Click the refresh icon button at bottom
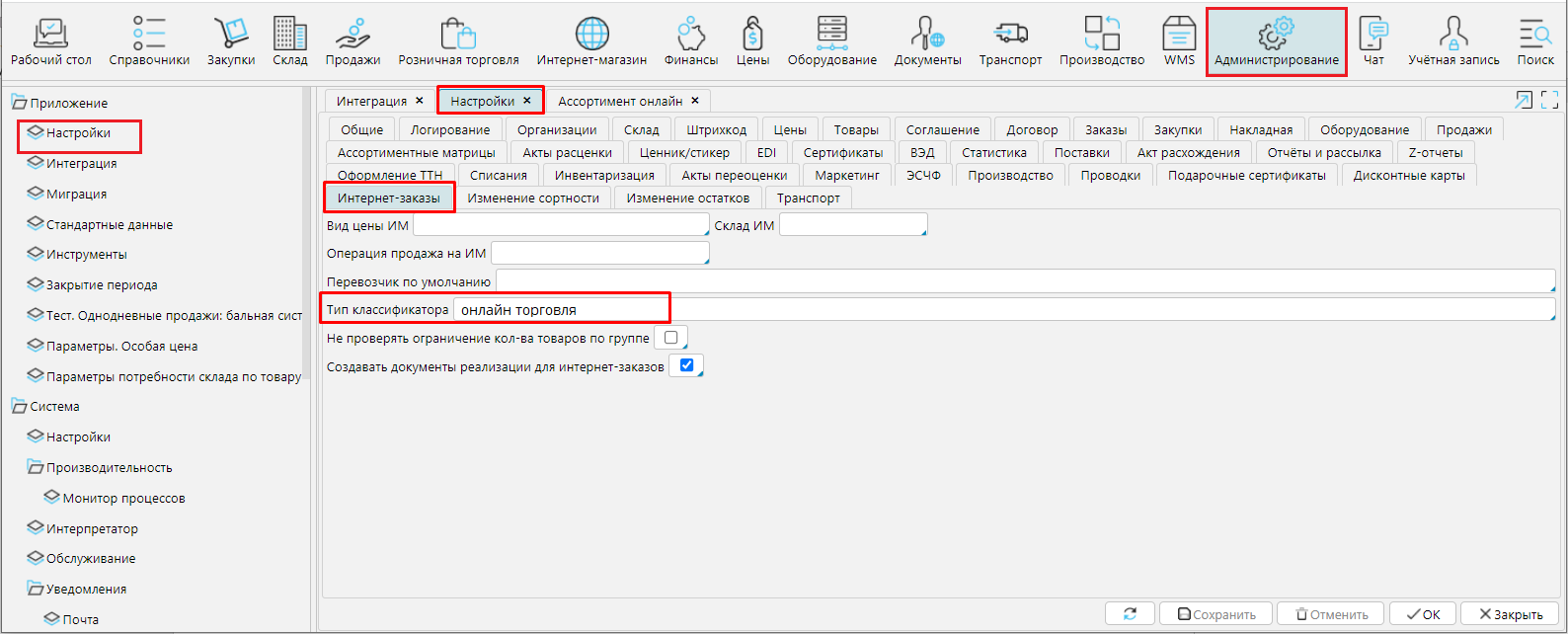This screenshot has width=1568, height=634. tap(1130, 614)
